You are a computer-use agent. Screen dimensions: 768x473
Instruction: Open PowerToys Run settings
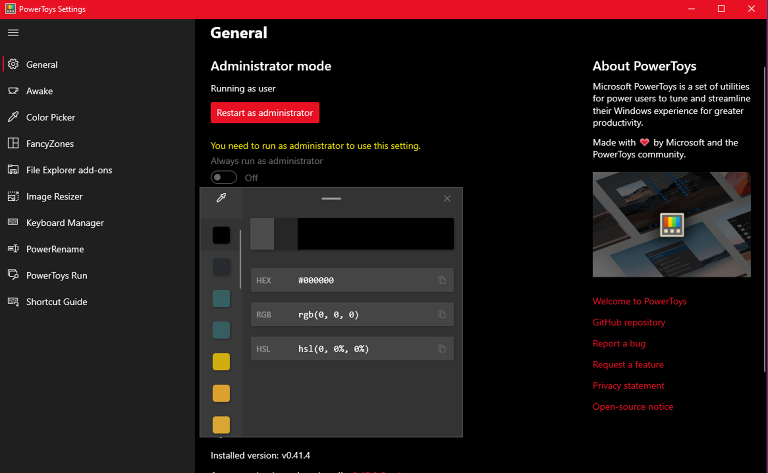[x=98, y=276]
